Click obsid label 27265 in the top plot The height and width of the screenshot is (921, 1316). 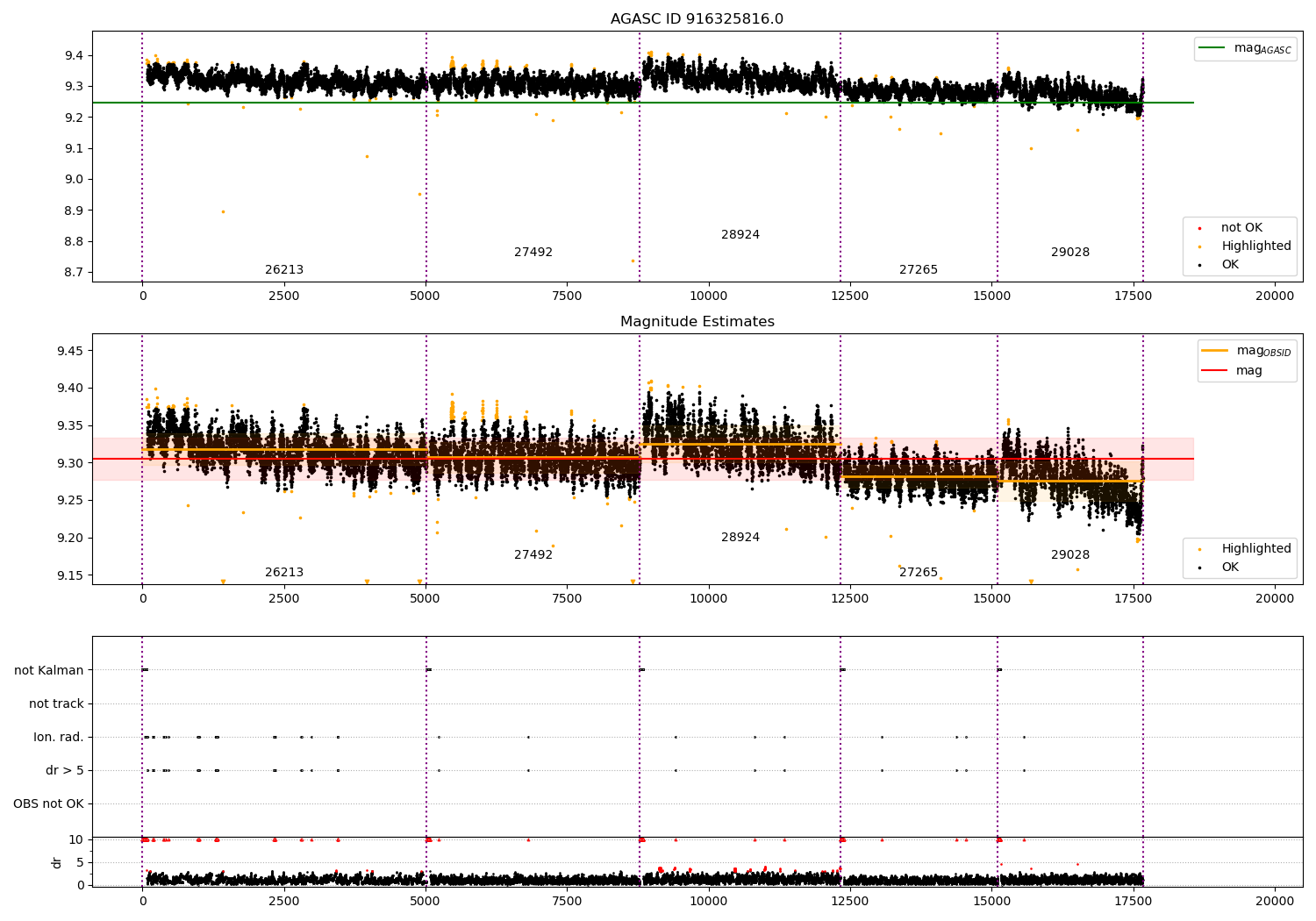919,270
